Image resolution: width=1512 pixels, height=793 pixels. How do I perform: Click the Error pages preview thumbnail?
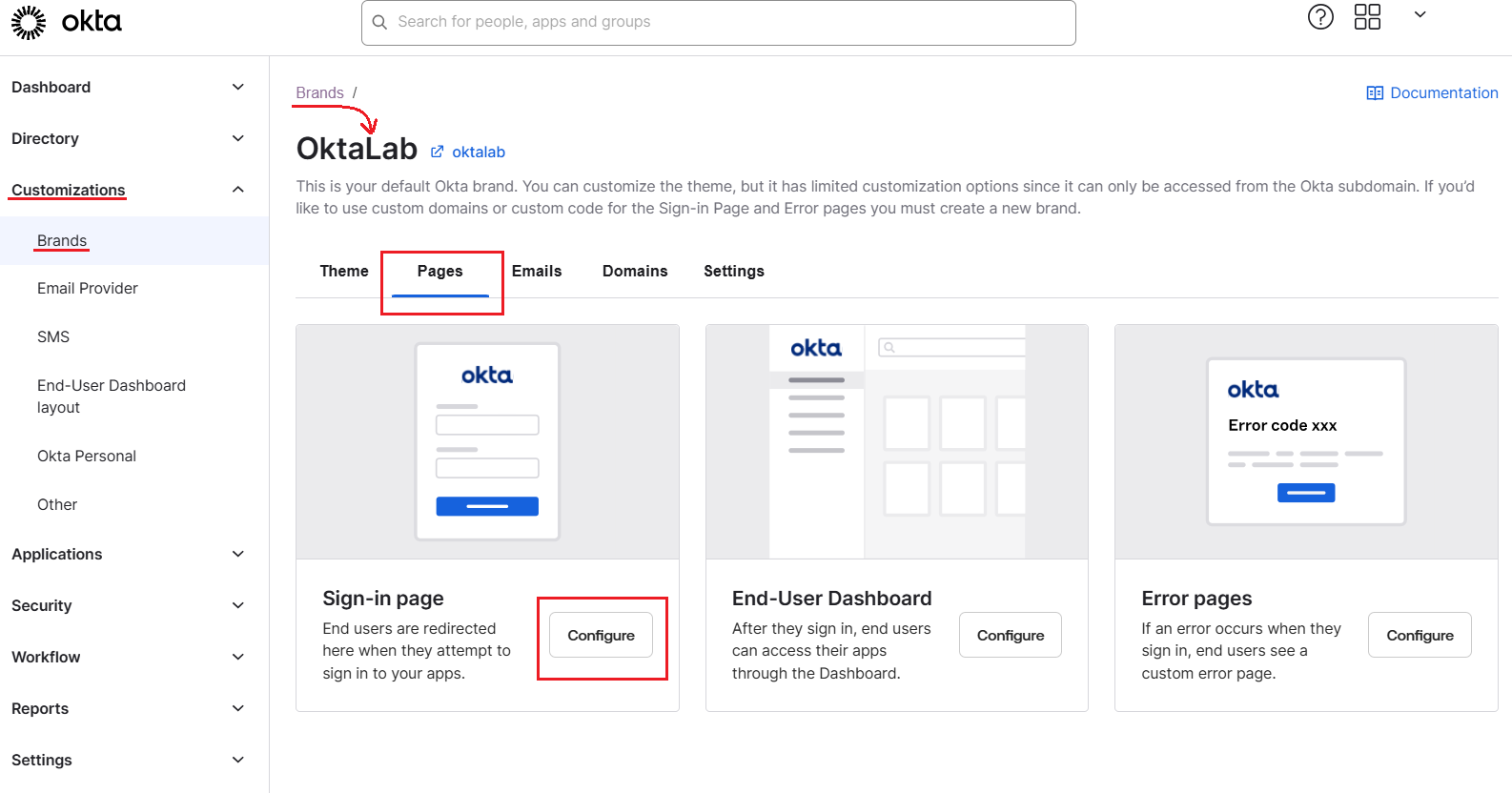[x=1306, y=442]
